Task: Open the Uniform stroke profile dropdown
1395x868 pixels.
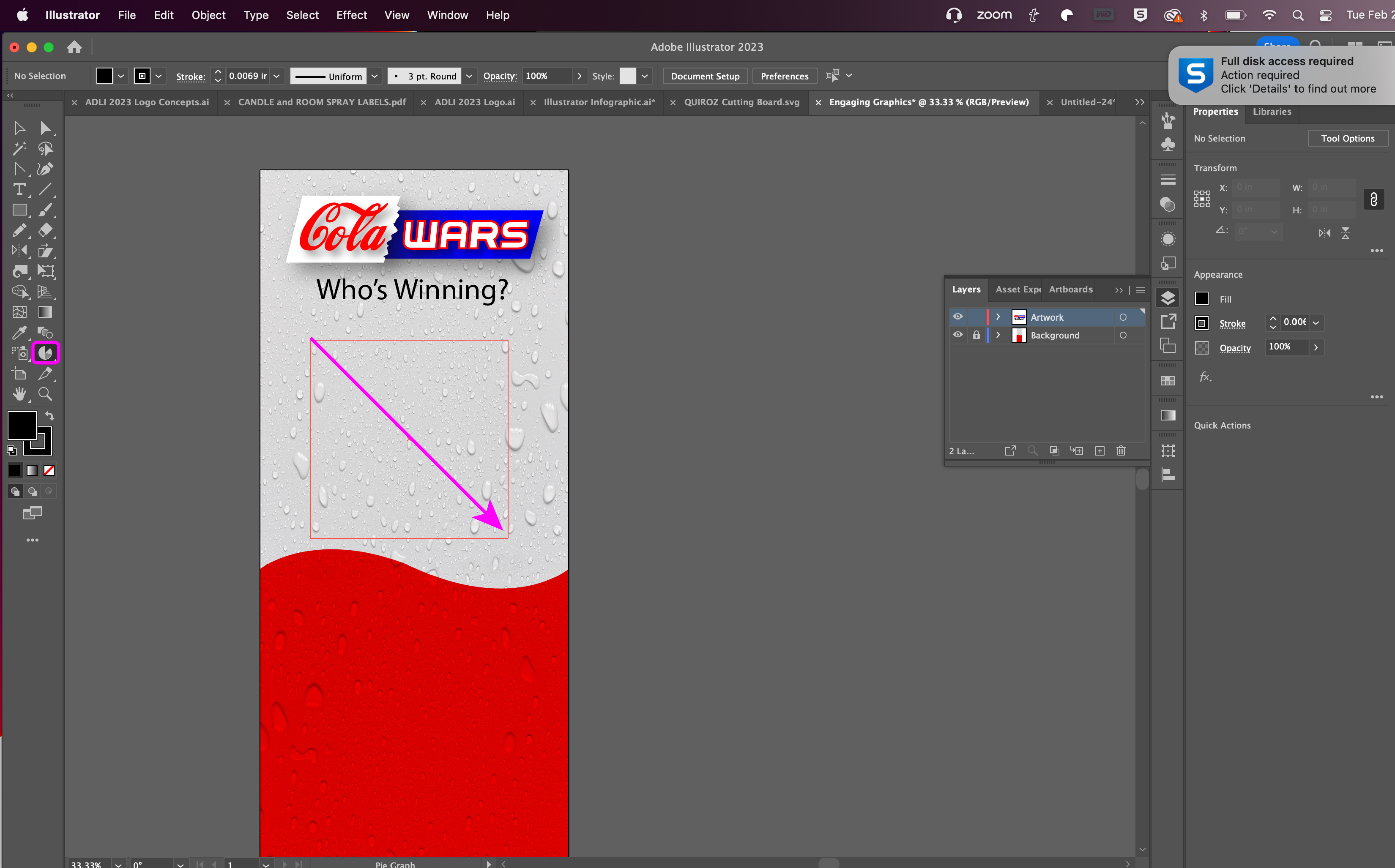Action: [x=374, y=76]
